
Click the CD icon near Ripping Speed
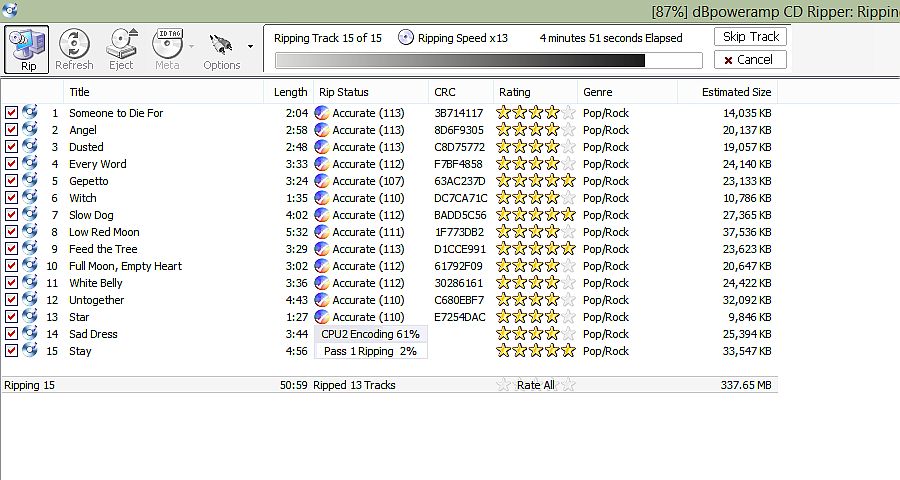point(406,38)
